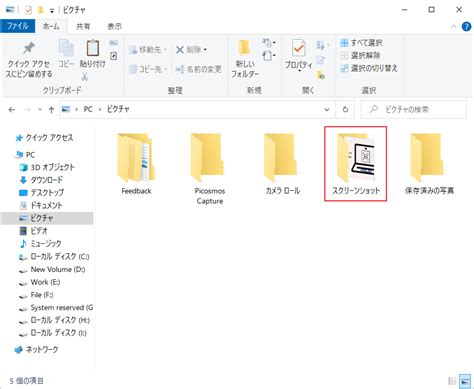The image size is (474, 389).
Task: Select the Picosmos Capture folder
Action: tap(210, 169)
